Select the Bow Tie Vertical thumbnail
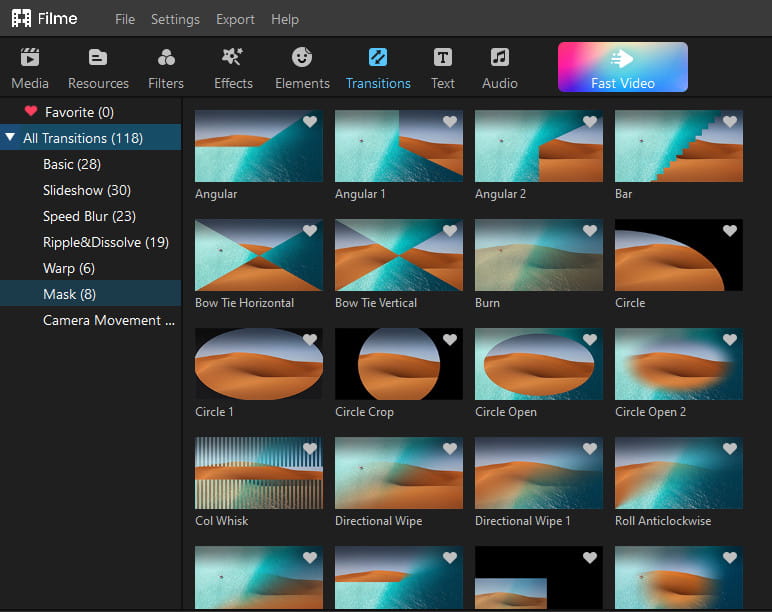 [398, 255]
